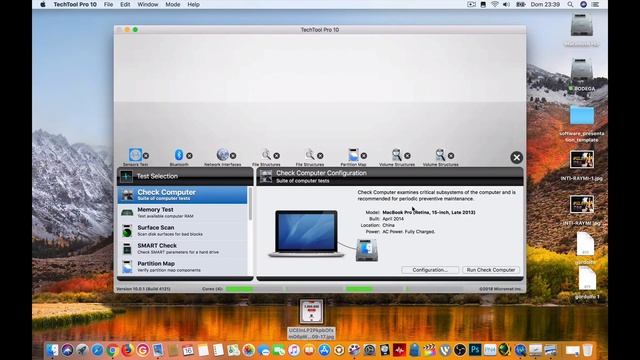Open Google Chrome from the Dock
The image size is (640, 360).
point(113,350)
